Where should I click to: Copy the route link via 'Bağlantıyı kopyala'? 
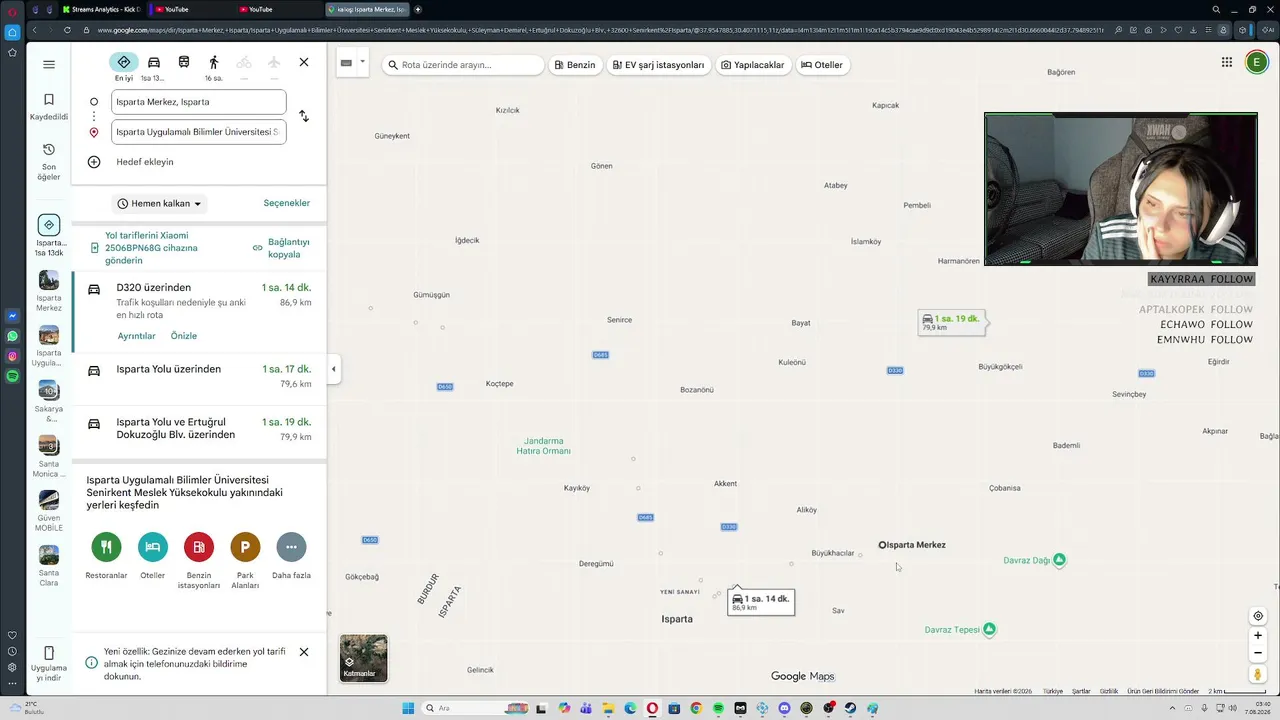282,248
